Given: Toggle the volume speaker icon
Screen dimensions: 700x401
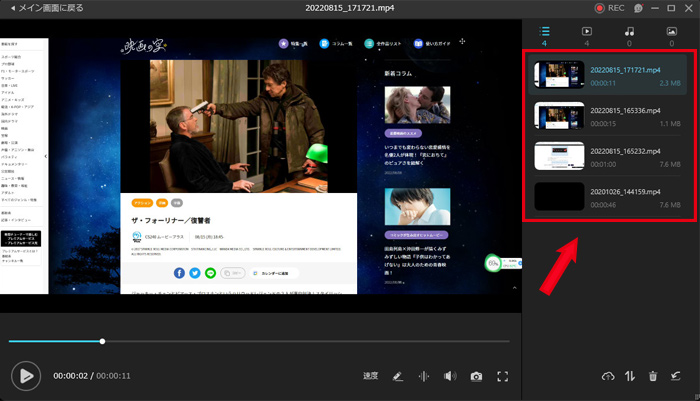Looking at the screenshot, I should point(450,376).
